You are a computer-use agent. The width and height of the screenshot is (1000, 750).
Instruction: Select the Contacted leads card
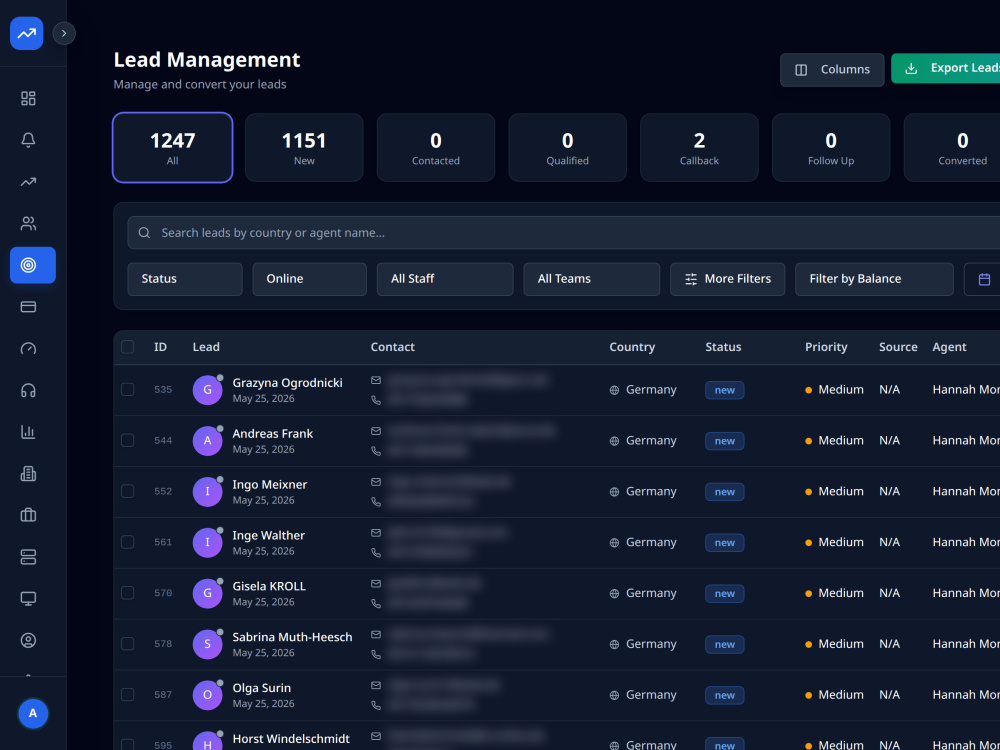coord(436,147)
